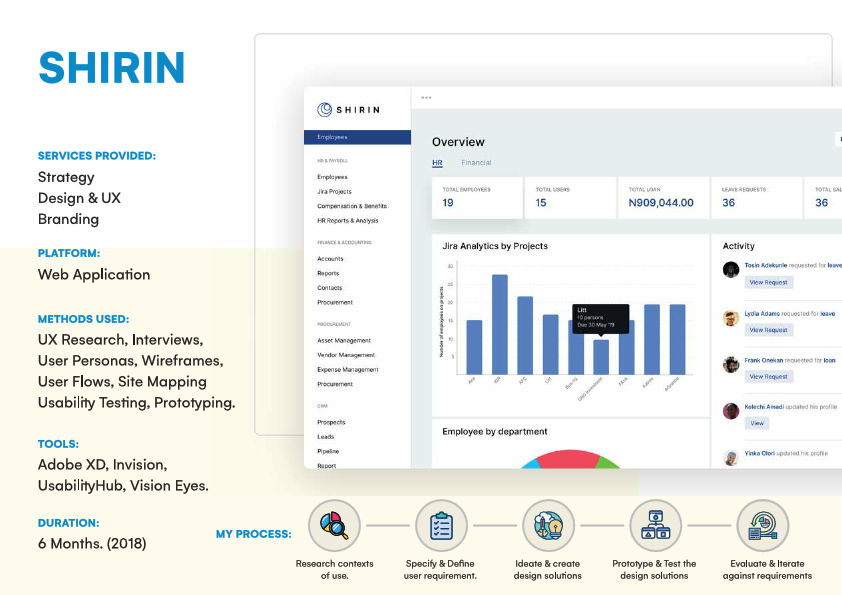Click the Prototype & Test diagram icon
Screen dimensions: 842x595
[x=655, y=525]
